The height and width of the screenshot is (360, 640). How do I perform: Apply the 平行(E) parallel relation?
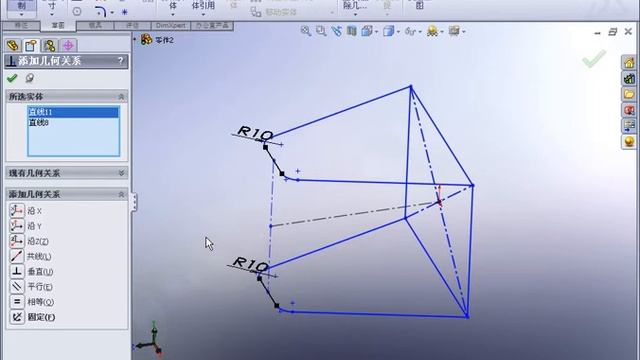pos(31,287)
